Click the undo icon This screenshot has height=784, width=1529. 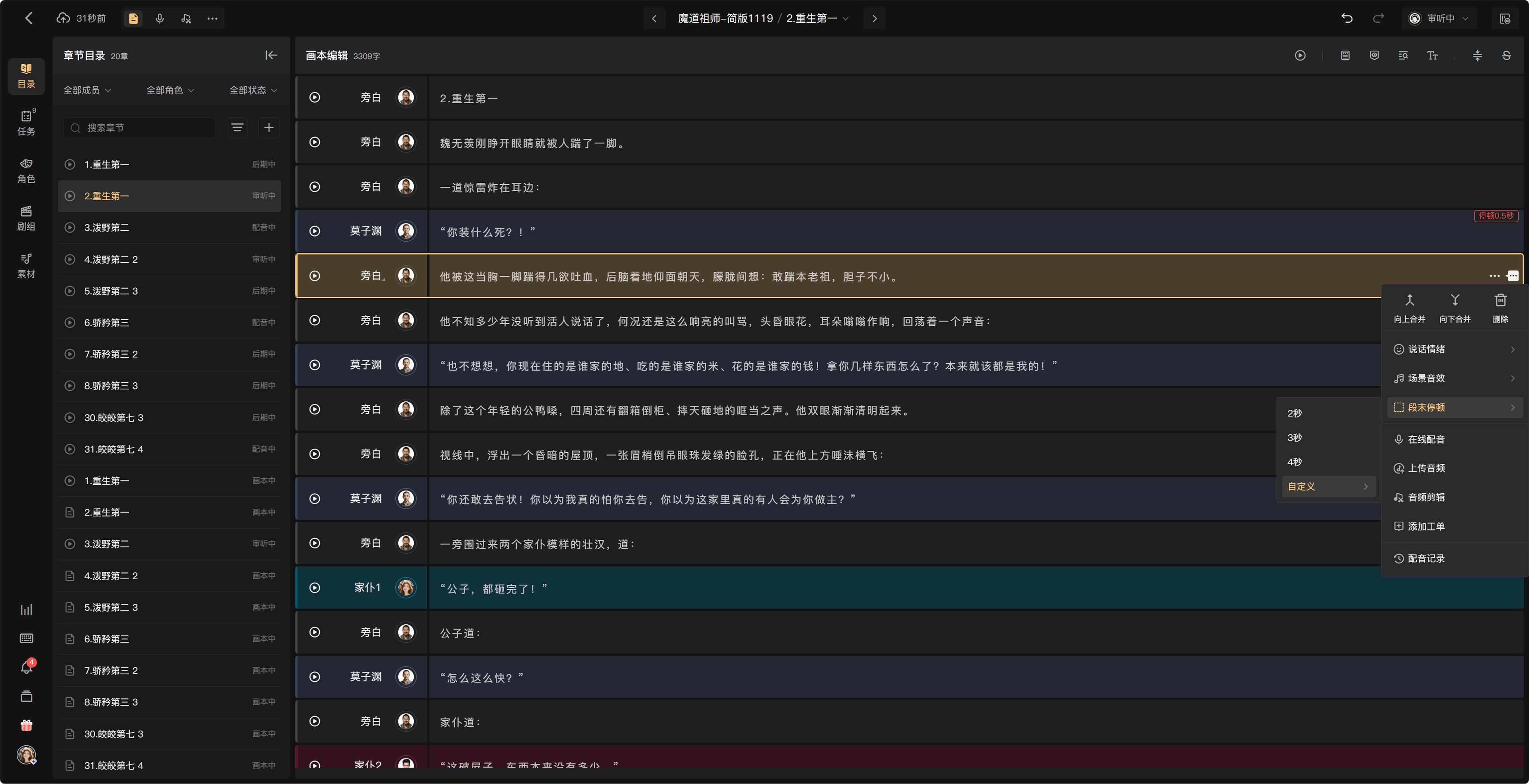(x=1347, y=18)
